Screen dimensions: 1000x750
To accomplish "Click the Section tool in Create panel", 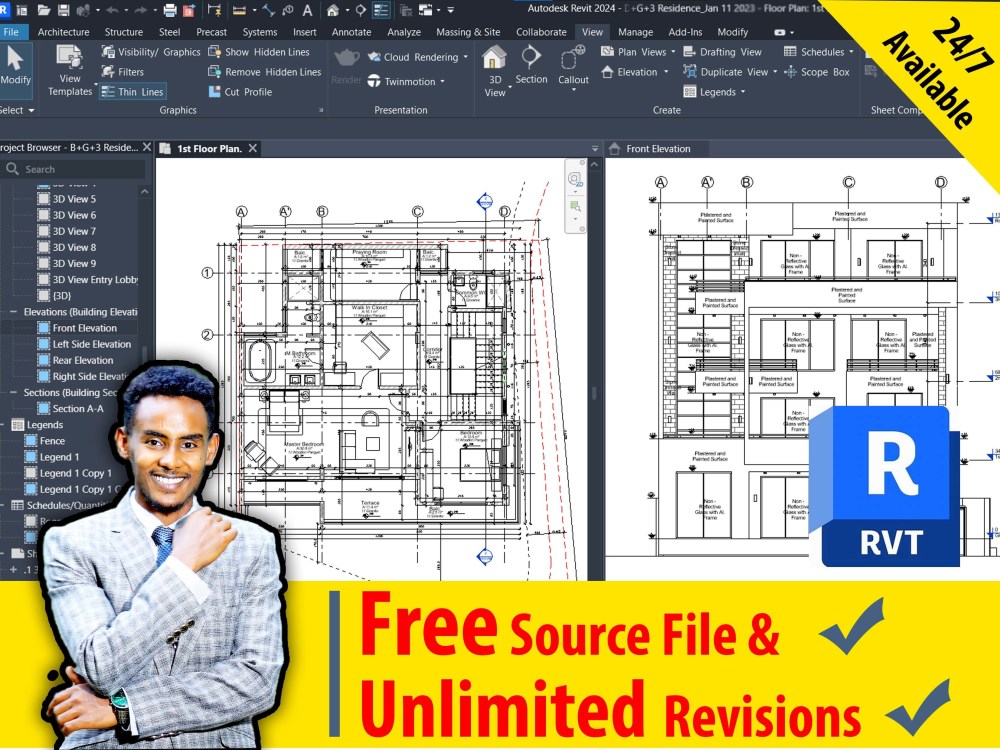I will click(x=531, y=66).
